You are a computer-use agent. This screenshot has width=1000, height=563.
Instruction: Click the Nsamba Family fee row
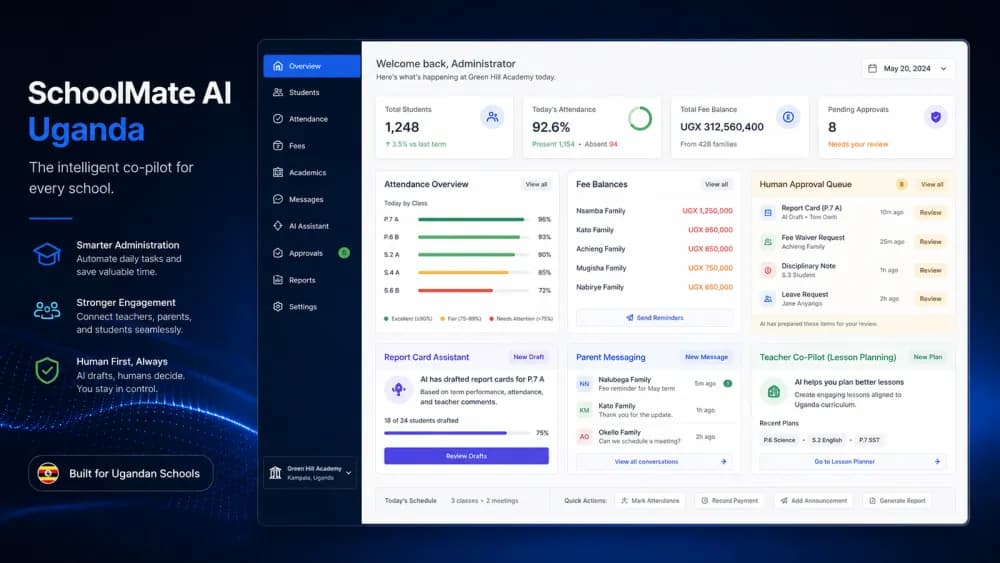654,211
